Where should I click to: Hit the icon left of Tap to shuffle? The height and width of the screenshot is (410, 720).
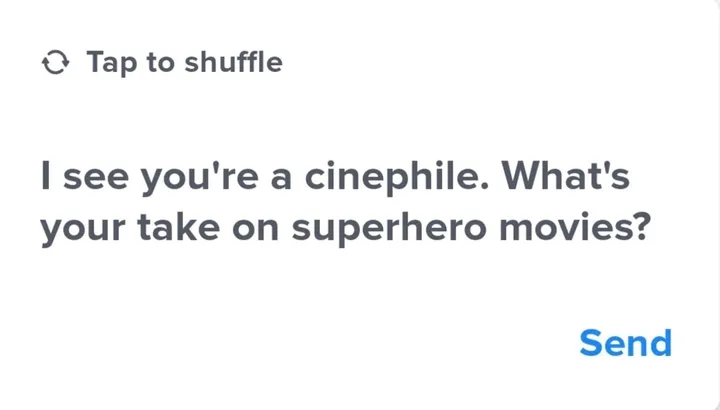click(x=55, y=63)
